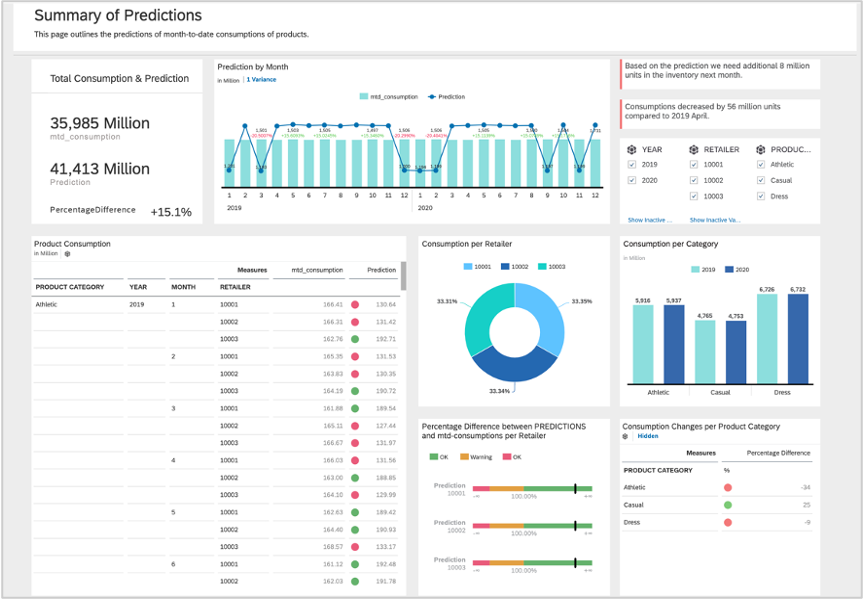This screenshot has height=600, width=864.
Task: Click the note about additional 8 million units
Action: (720, 74)
